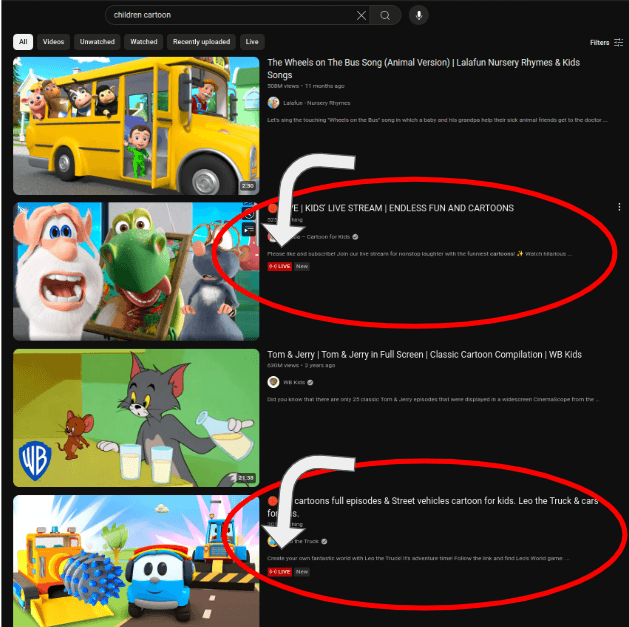The width and height of the screenshot is (629, 627).
Task: Click verified badge beside WB Kids
Action: (x=310, y=382)
